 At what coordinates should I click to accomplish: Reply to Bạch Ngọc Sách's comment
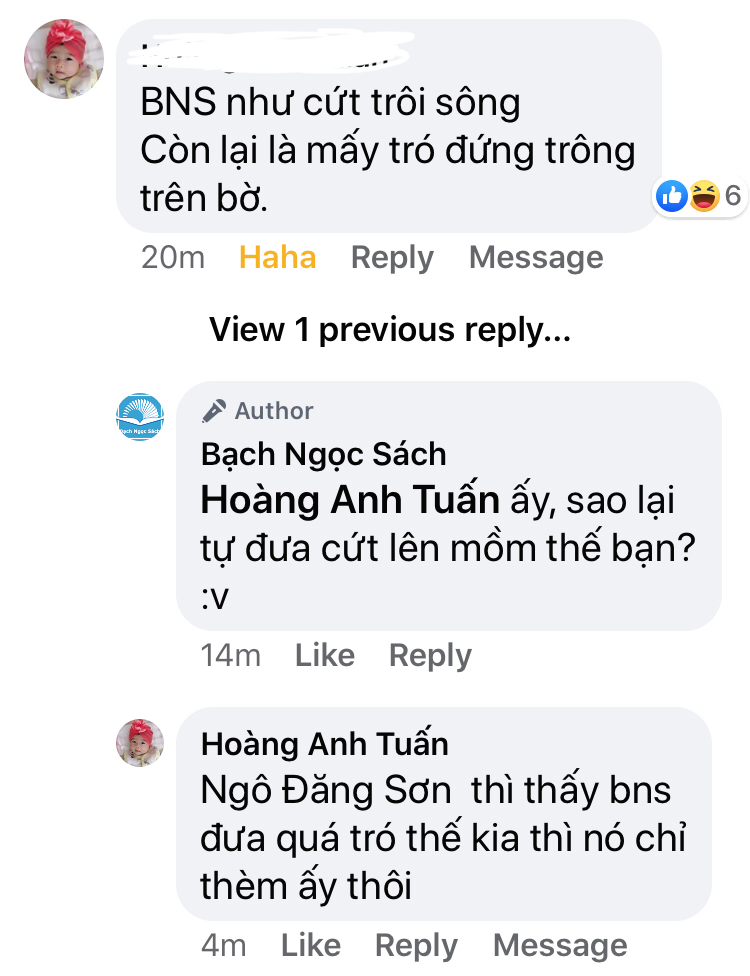click(430, 656)
